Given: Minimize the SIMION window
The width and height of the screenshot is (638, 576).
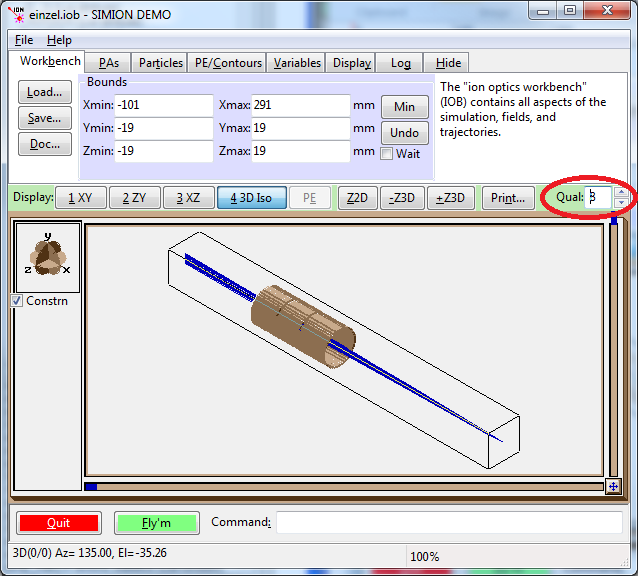Looking at the screenshot, I should coord(543,11).
